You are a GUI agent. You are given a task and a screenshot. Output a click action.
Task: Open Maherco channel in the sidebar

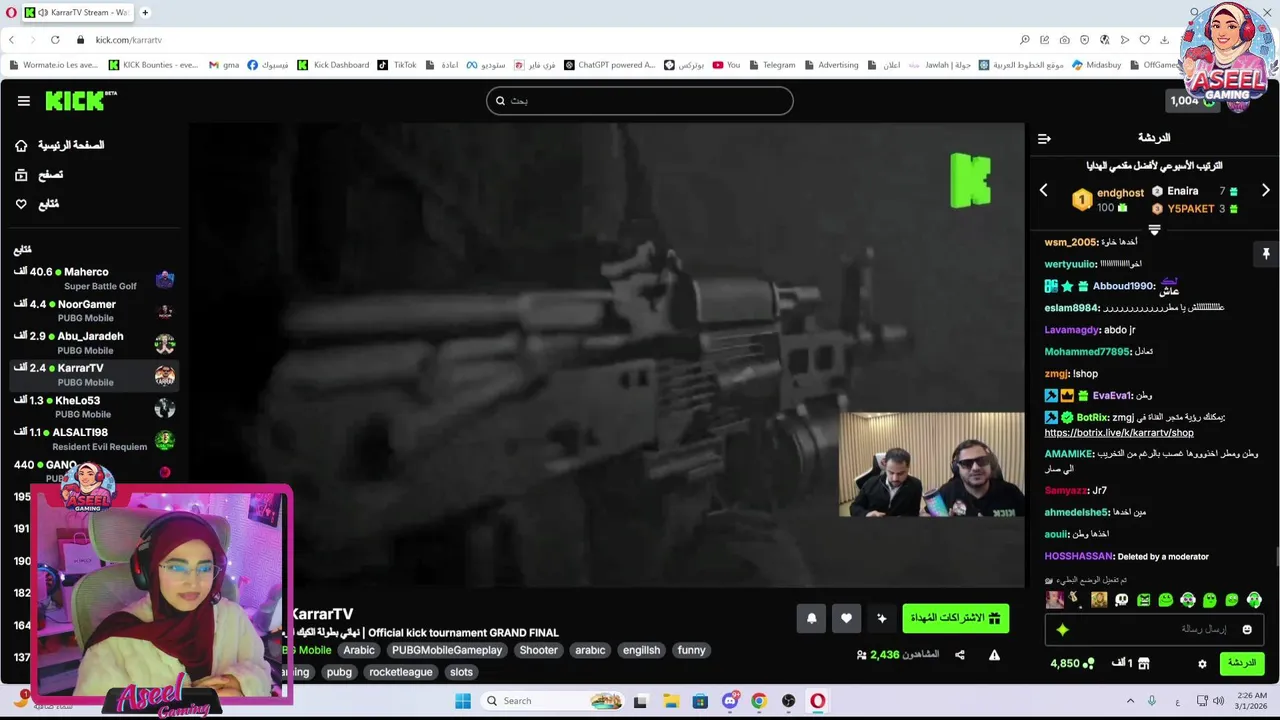pos(95,278)
